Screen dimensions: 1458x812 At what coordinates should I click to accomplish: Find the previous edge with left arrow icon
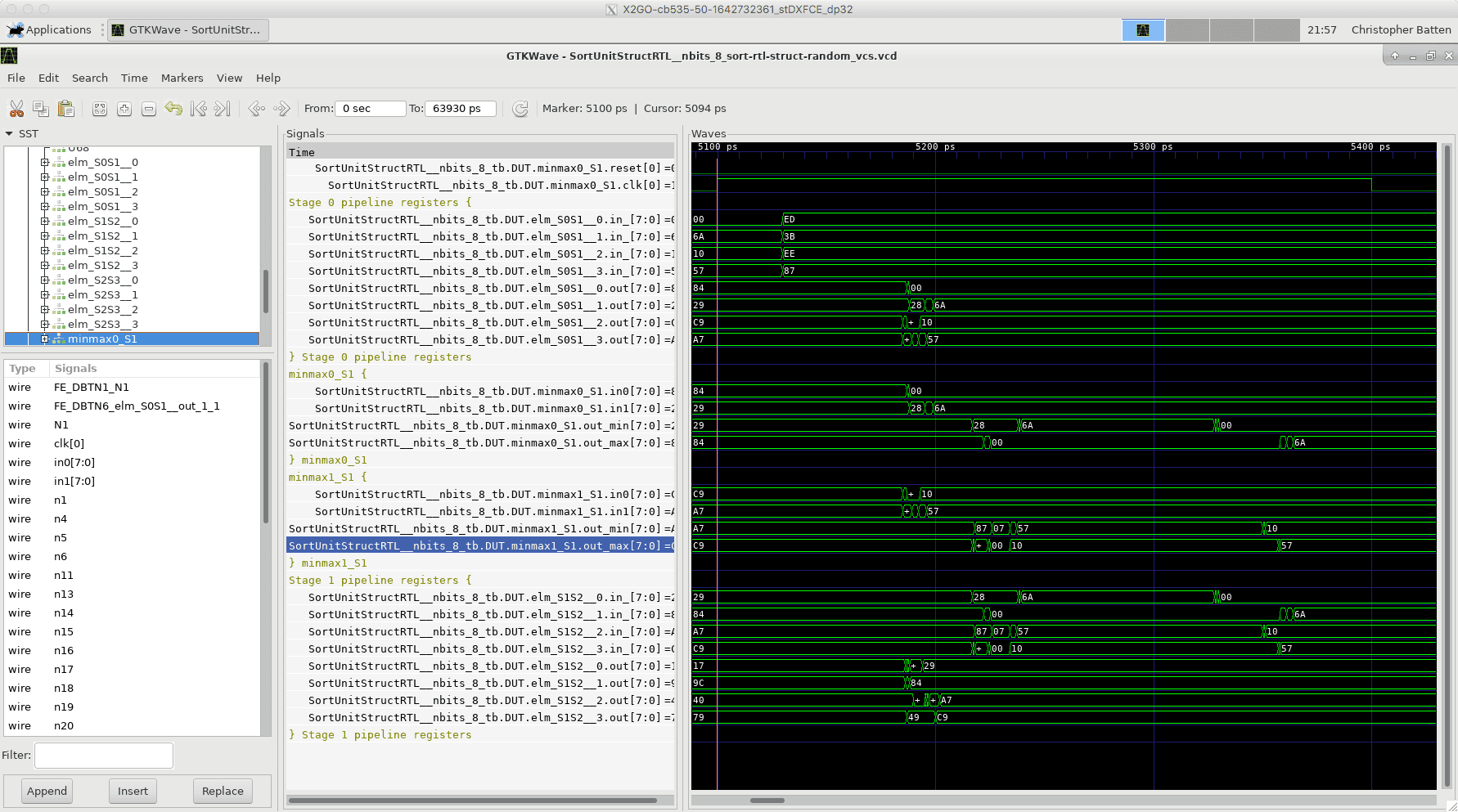[257, 109]
